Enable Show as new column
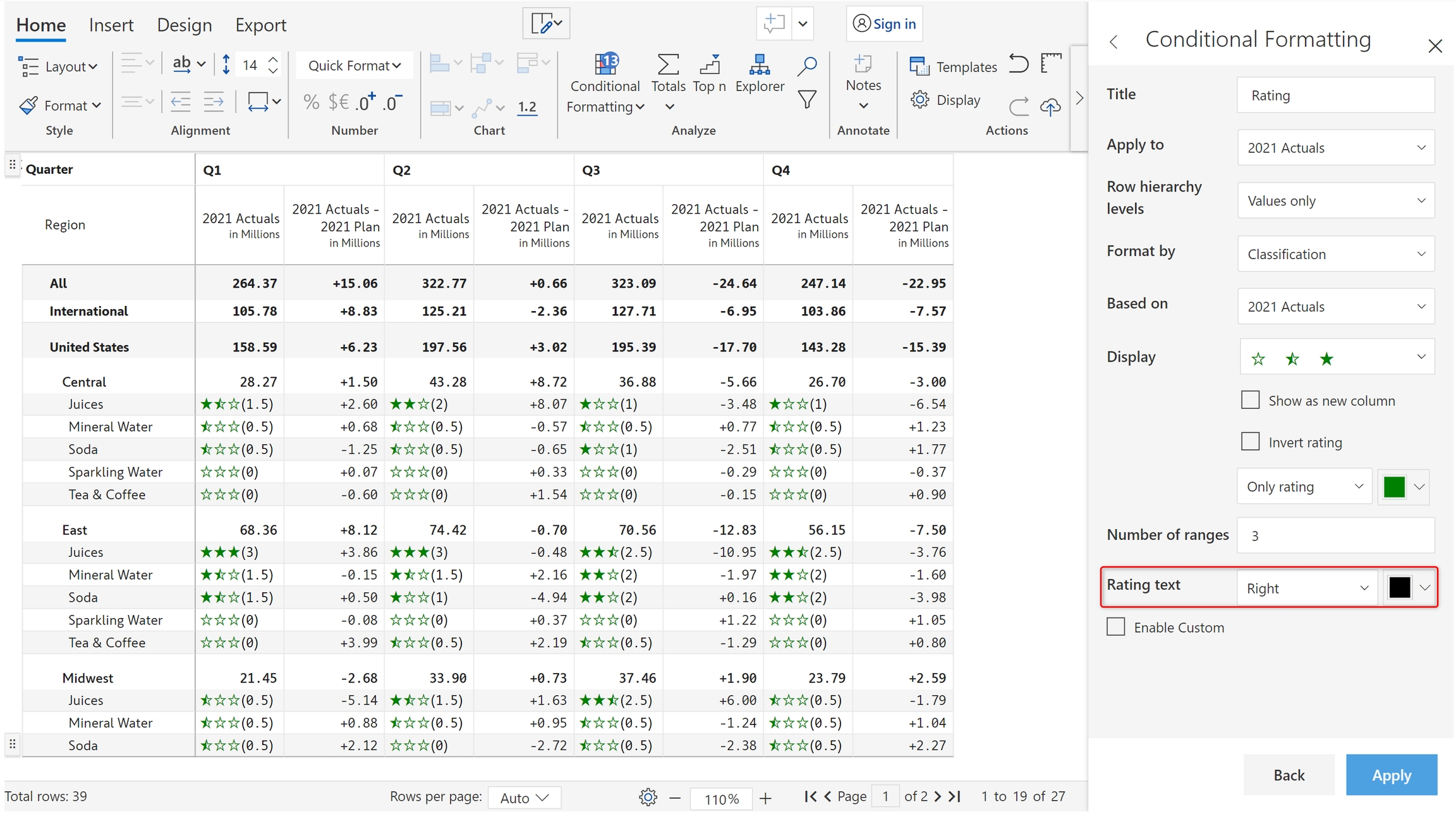Viewport: 1456px width, 816px height. pos(1250,400)
